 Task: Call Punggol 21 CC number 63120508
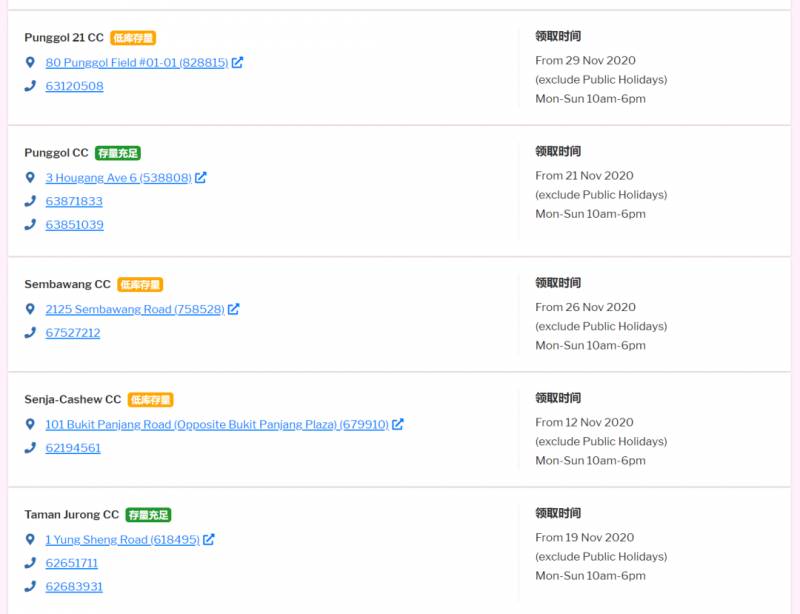(74, 86)
